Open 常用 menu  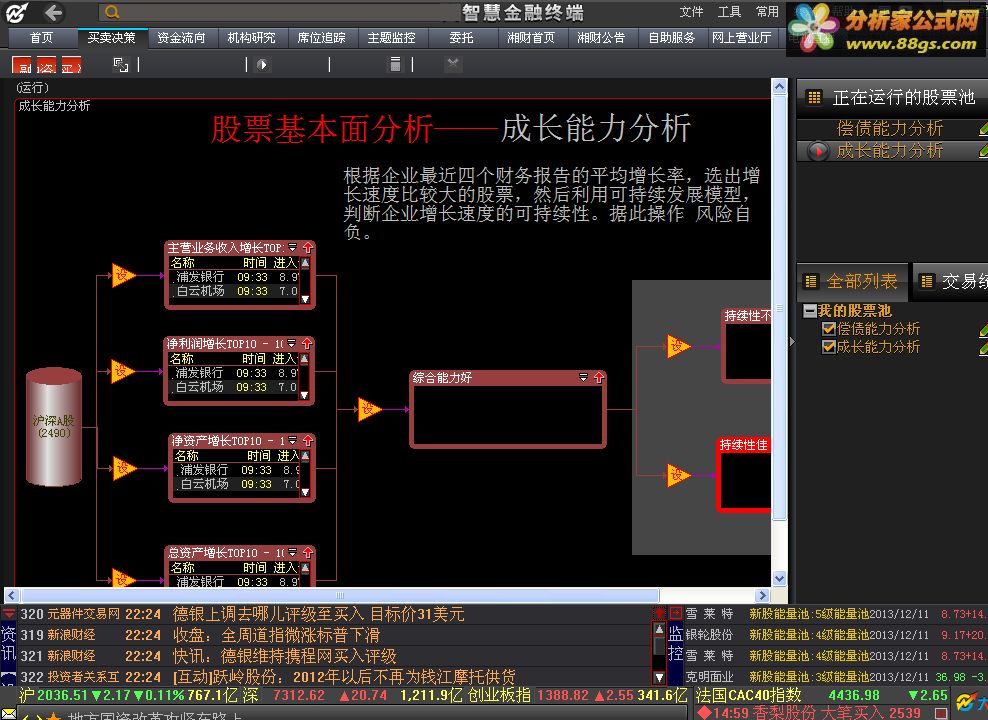(x=767, y=12)
